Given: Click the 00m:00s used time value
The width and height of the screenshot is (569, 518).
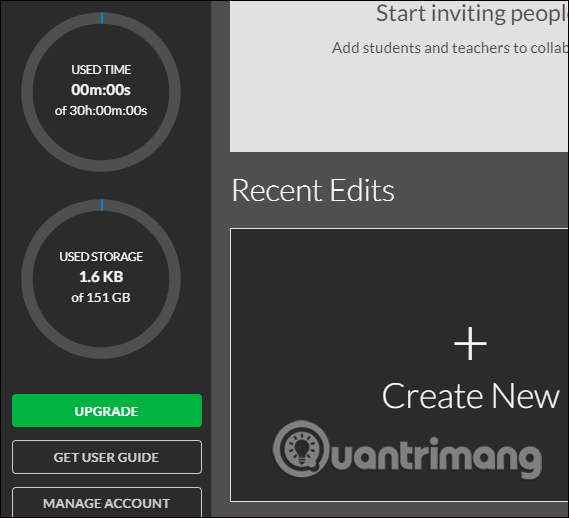Looking at the screenshot, I should 101,90.
